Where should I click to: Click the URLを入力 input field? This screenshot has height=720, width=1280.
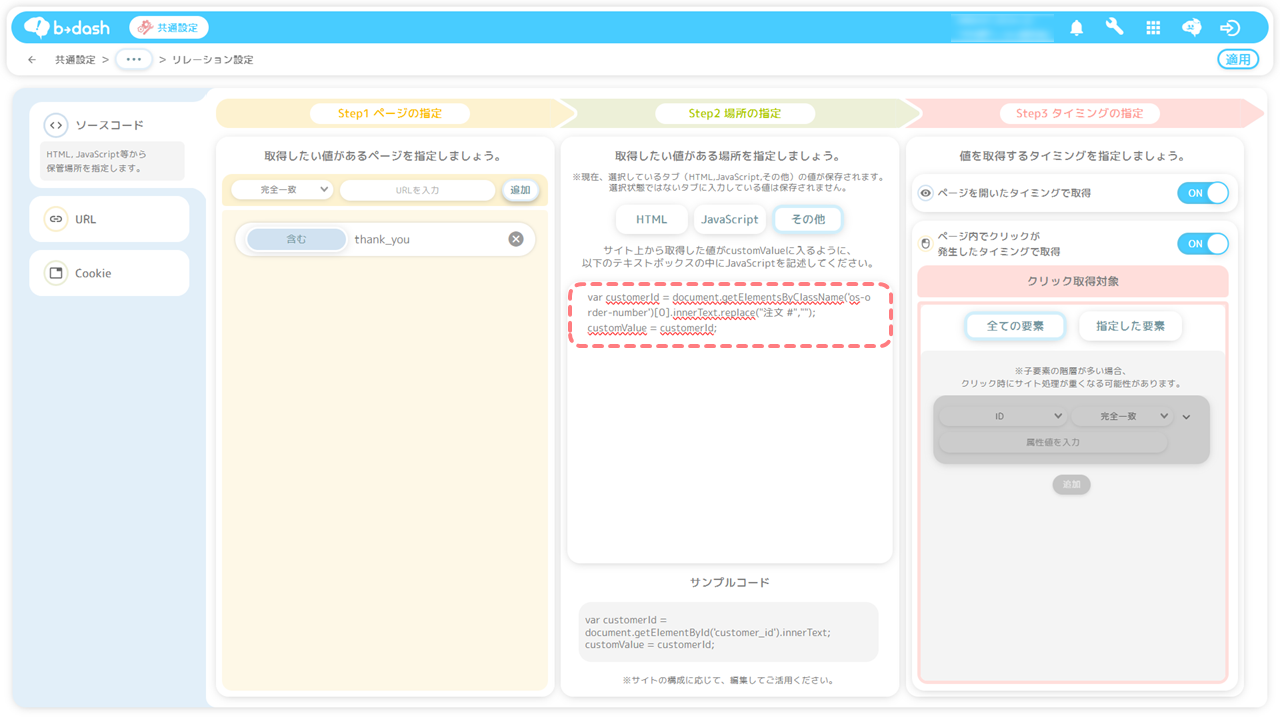click(x=417, y=190)
